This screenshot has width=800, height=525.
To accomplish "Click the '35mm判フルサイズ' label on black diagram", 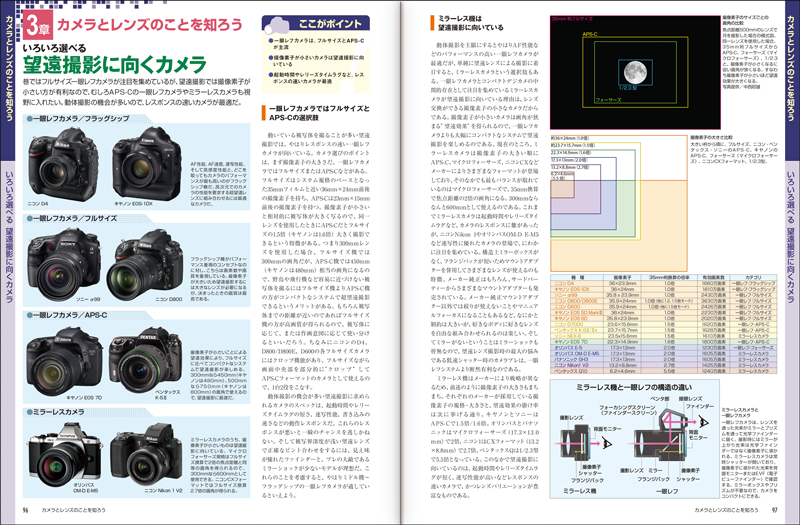I will pos(572,19).
